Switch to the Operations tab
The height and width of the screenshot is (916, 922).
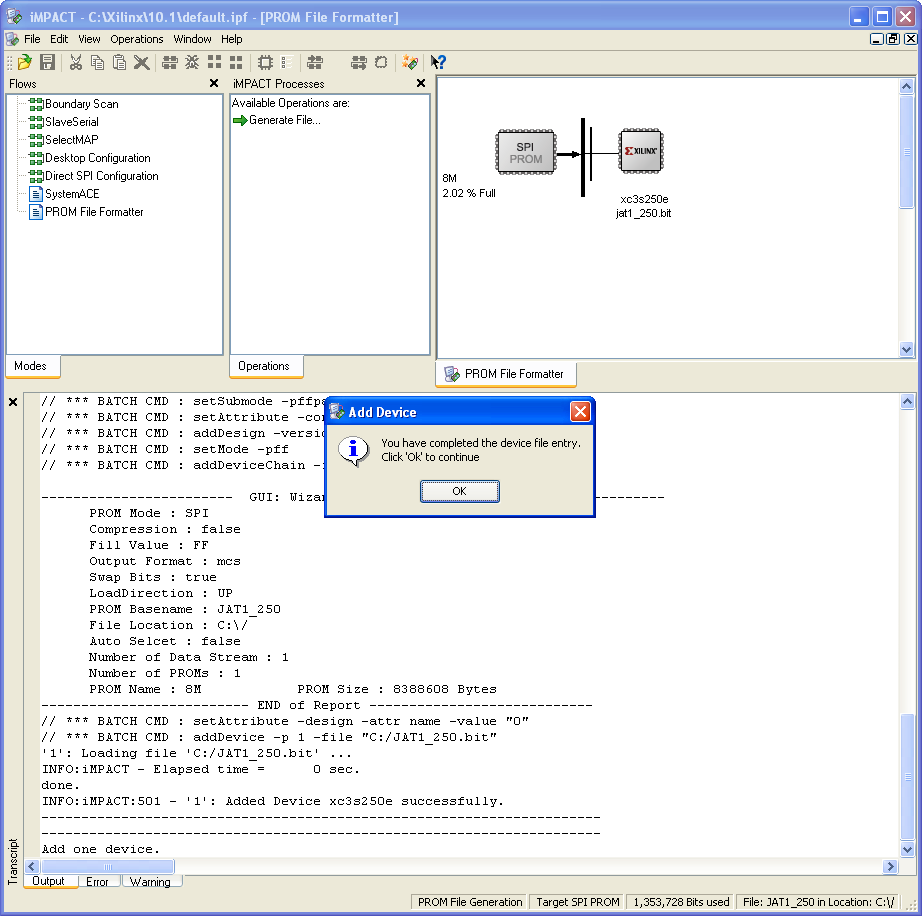click(264, 366)
